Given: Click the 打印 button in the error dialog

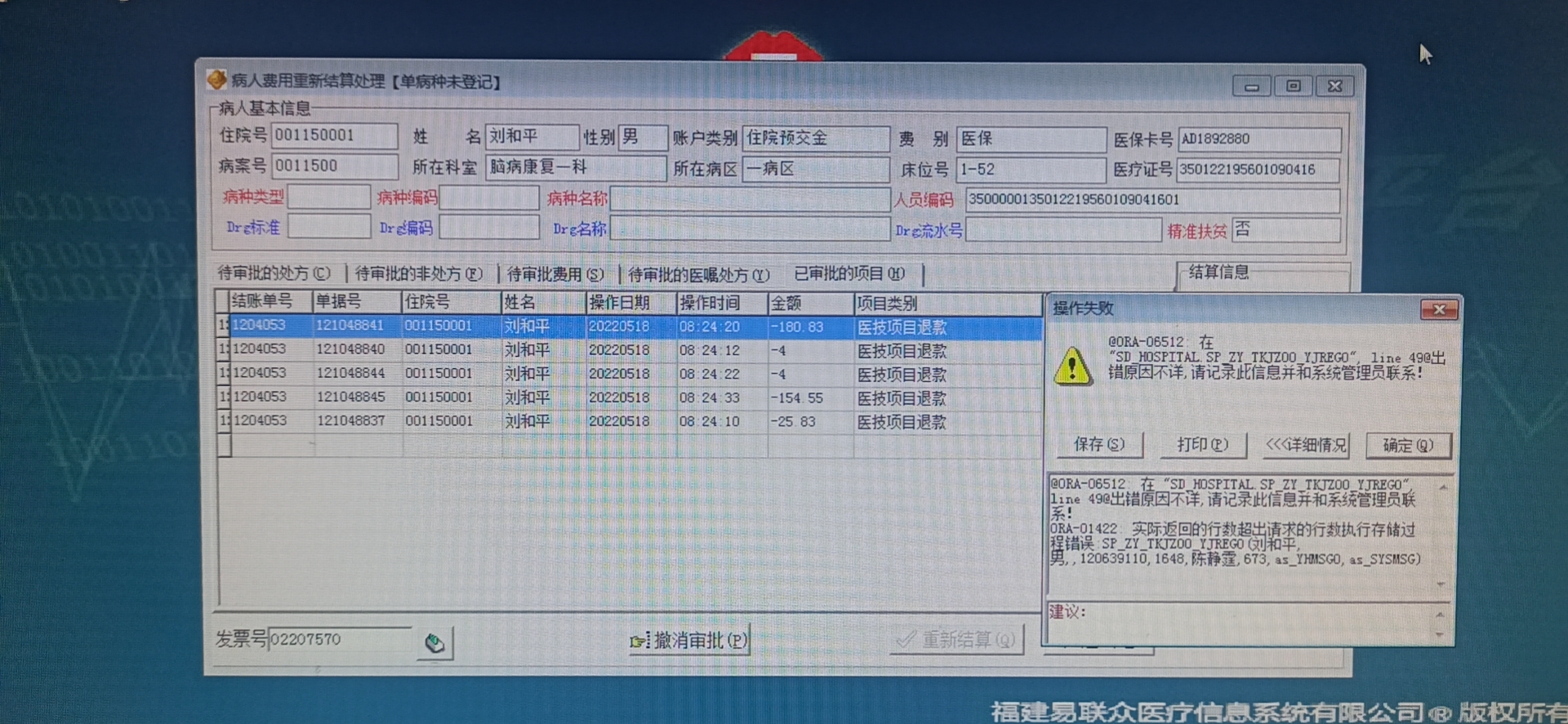Looking at the screenshot, I should [1202, 445].
